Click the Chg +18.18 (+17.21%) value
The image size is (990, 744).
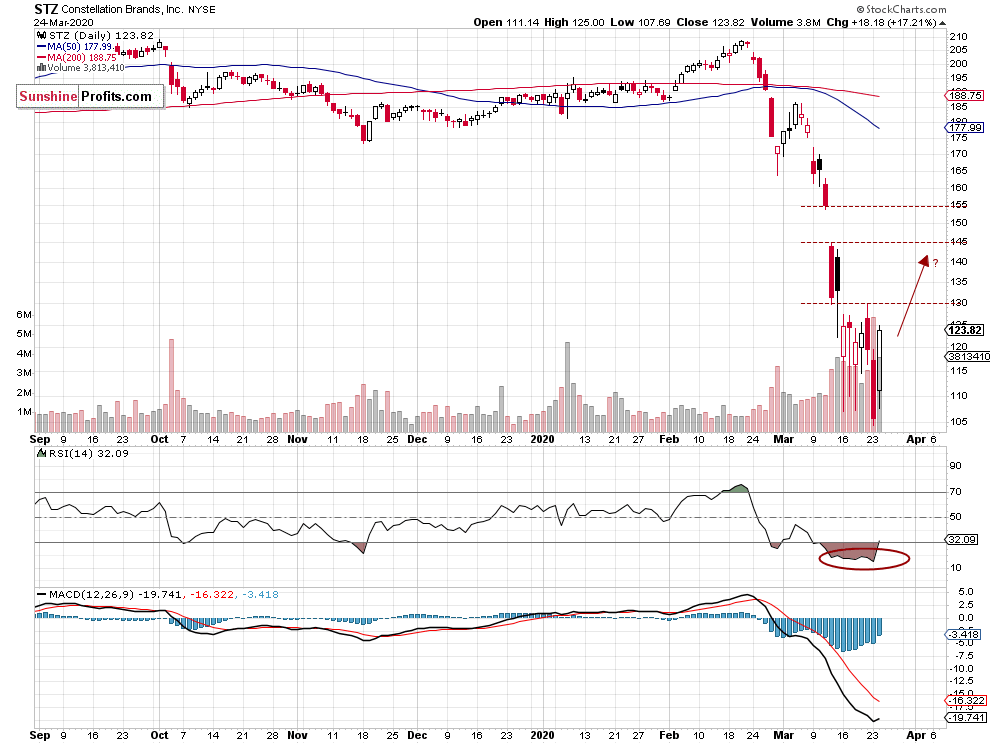point(881,22)
